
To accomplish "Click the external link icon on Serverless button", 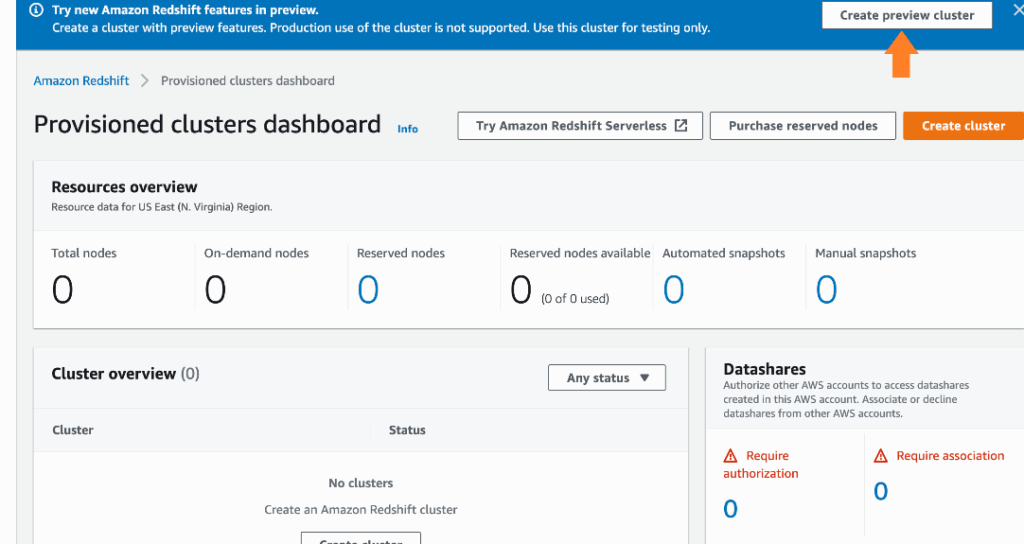I will (681, 125).
